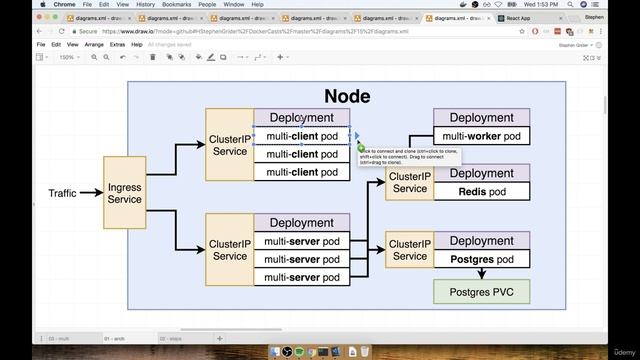
Task: Close the React App browser tab
Action: pos(560,18)
